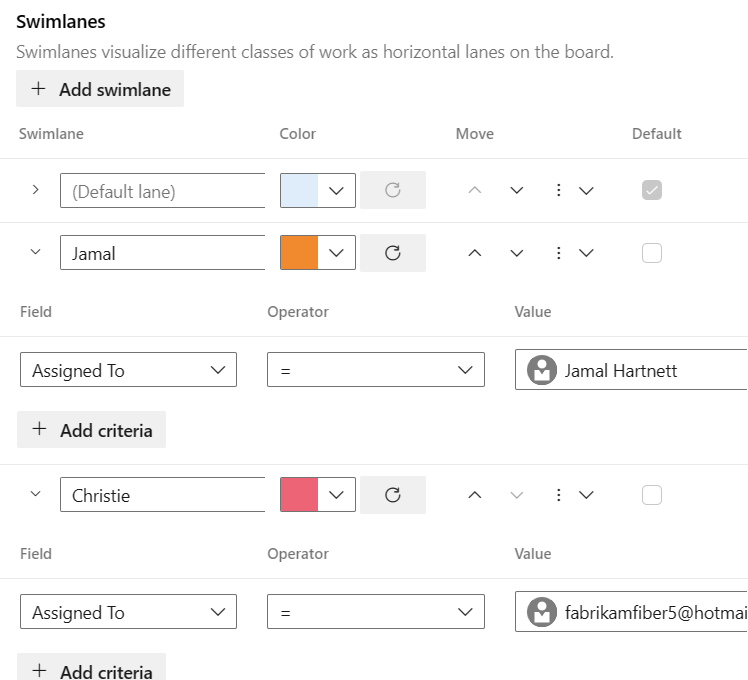Screen dimensions: 748x680
Task: Collapse the Jamal swimlane criteria
Action: [x=36, y=253]
